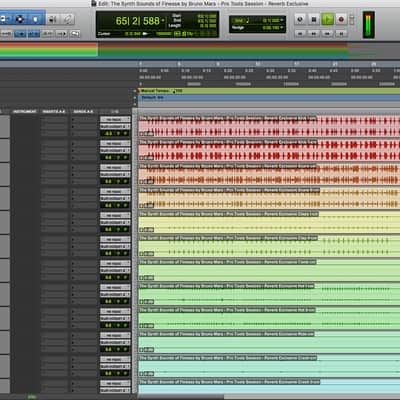Image resolution: width=400 pixels, height=400 pixels.
Task: Click the I/O column header
Action: (x=115, y=111)
